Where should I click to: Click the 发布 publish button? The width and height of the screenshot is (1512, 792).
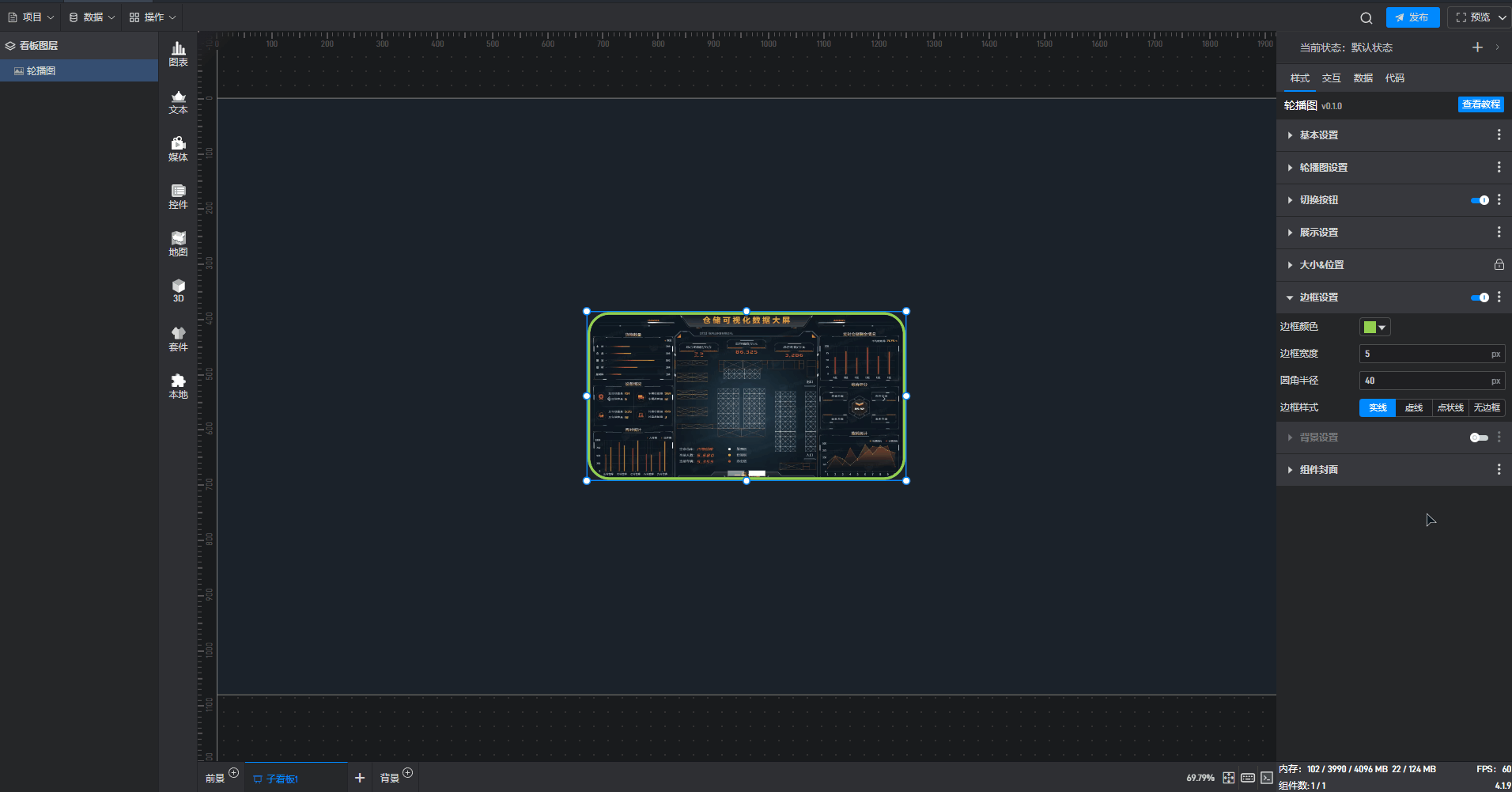click(1412, 17)
